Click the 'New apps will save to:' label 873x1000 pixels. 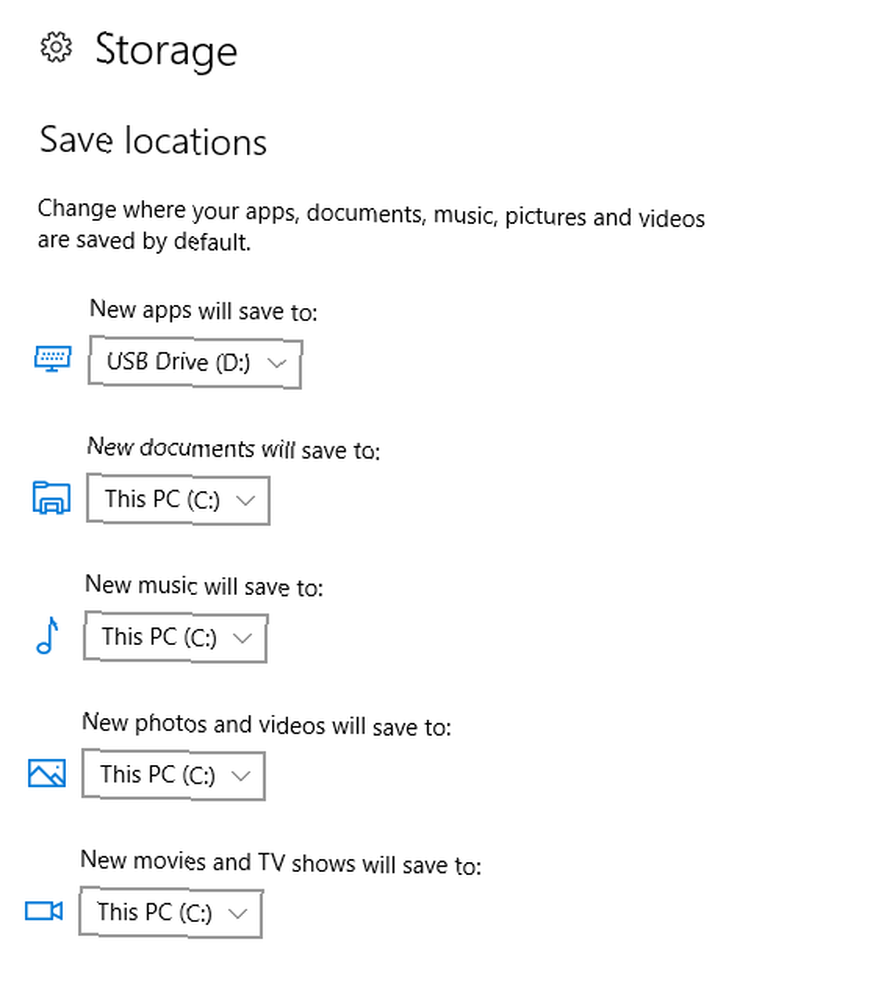click(x=203, y=310)
